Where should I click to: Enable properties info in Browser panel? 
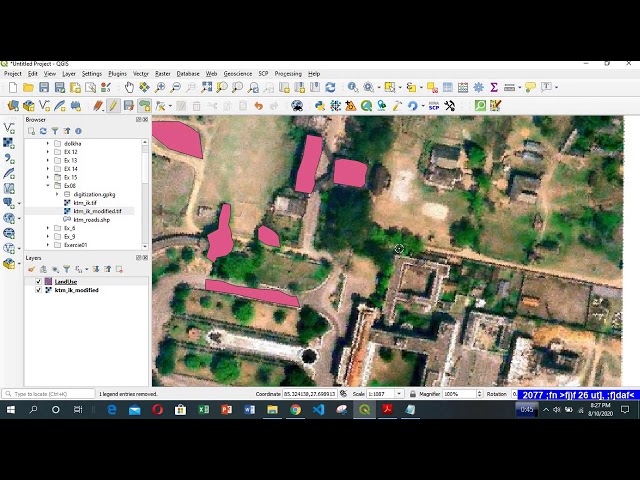[x=78, y=131]
